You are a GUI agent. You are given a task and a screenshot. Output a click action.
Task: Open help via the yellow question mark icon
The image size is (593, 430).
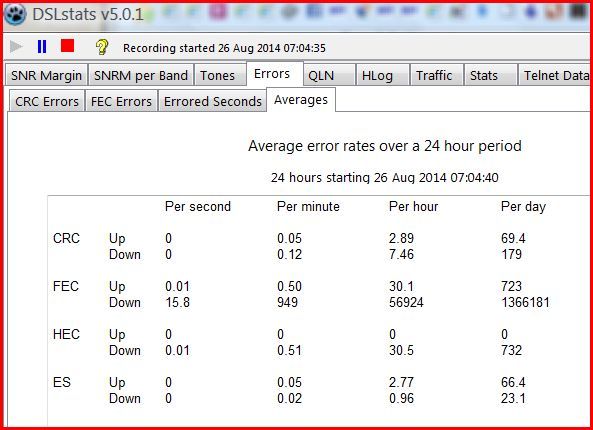tap(101, 47)
